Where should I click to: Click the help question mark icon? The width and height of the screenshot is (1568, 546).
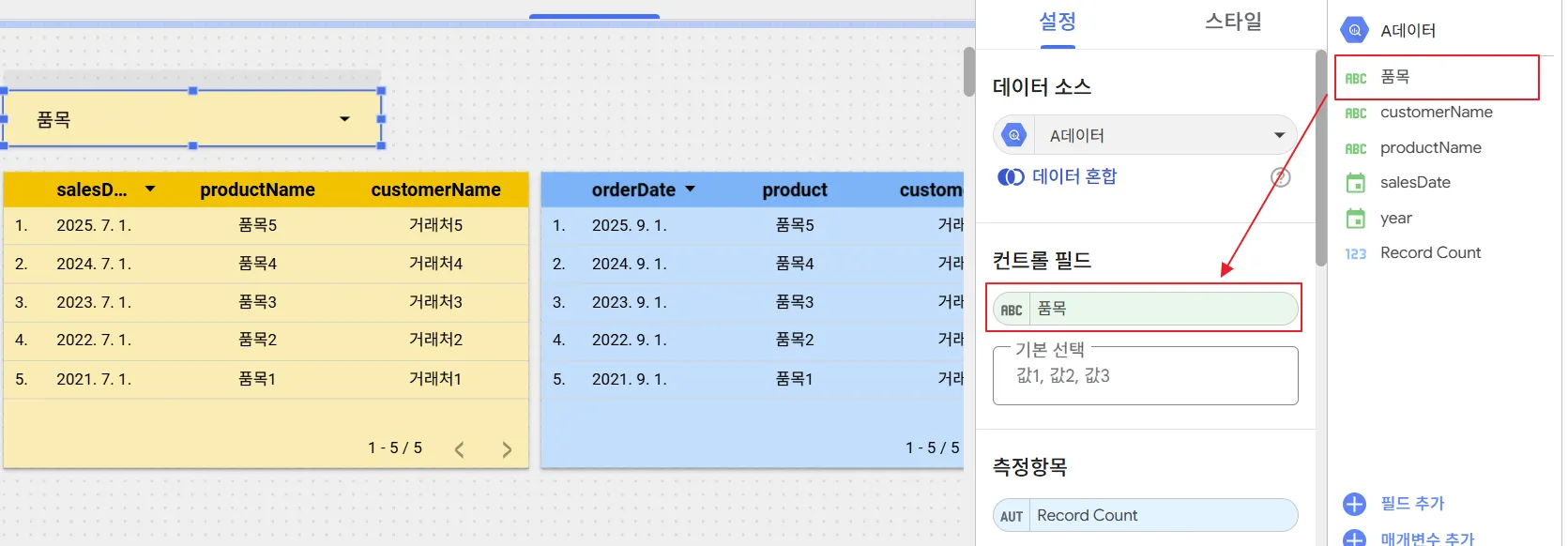(x=1280, y=177)
